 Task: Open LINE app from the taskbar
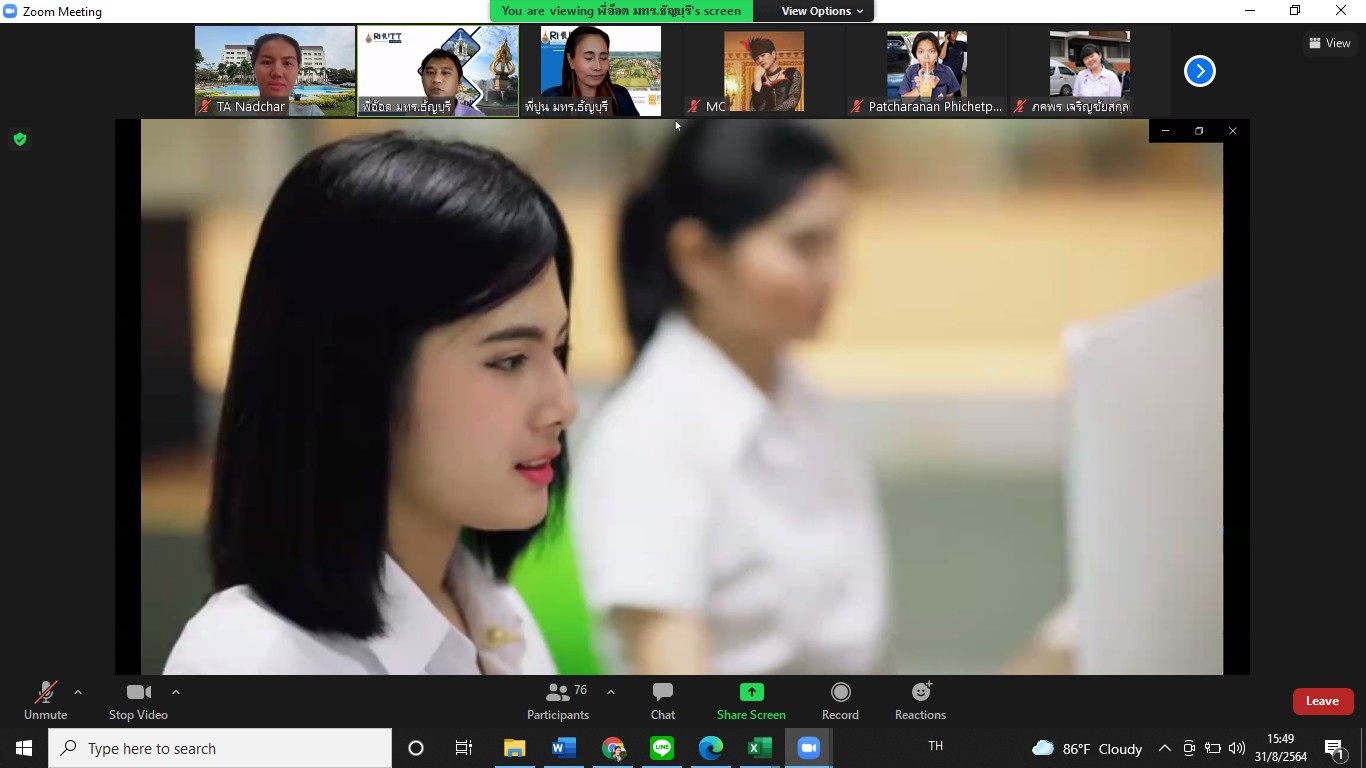tap(662, 748)
